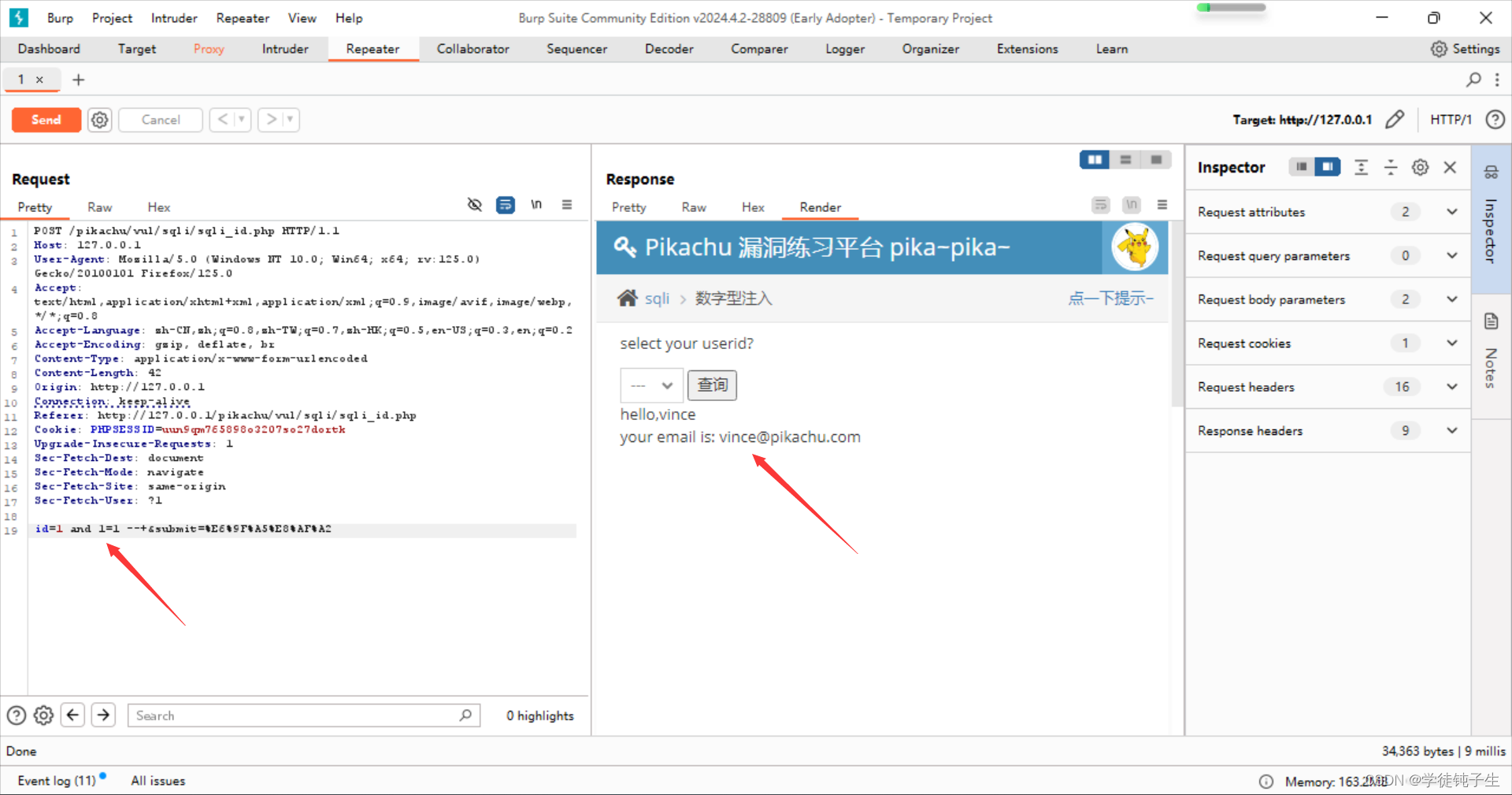Select combined tabbed request/response layout
Viewport: 1512px width, 795px height.
[1156, 160]
